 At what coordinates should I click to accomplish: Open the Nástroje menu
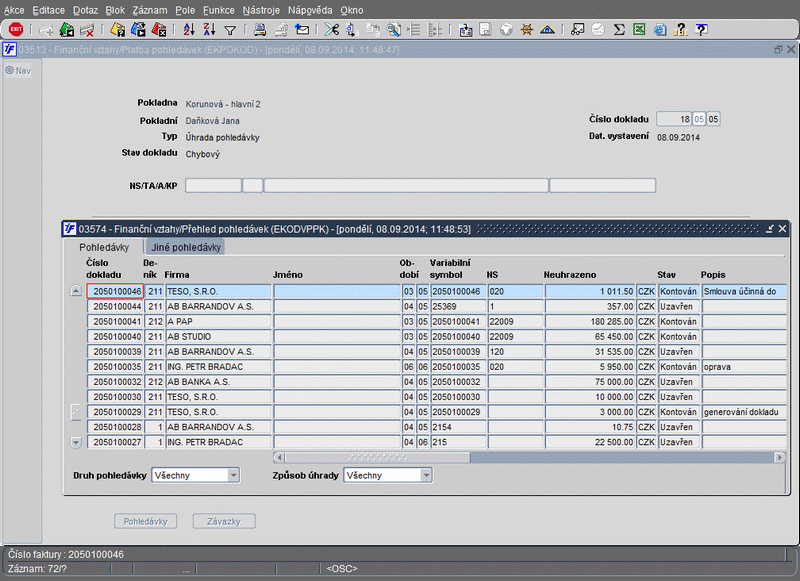[261, 10]
